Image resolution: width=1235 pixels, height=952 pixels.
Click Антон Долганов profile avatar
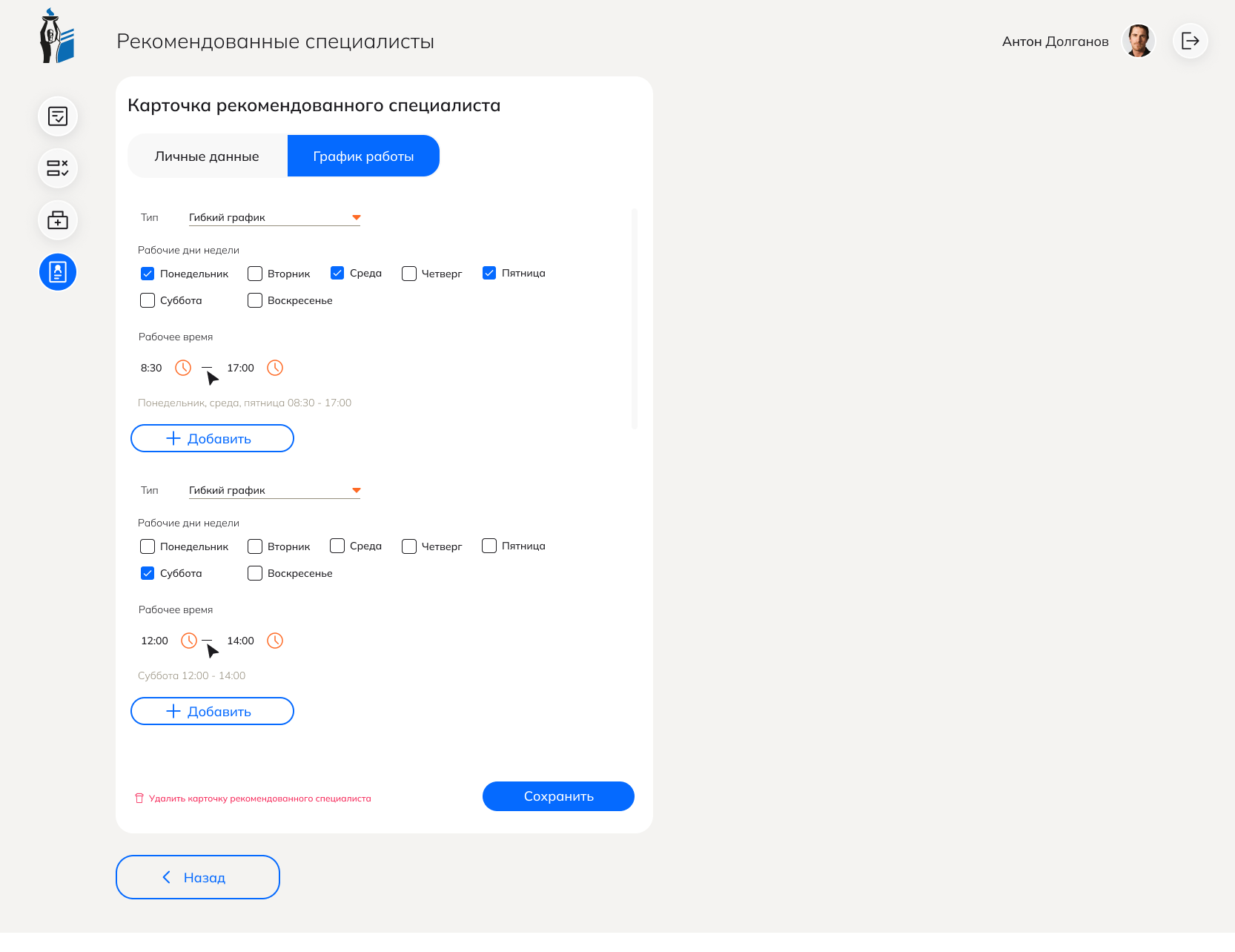tap(1138, 41)
